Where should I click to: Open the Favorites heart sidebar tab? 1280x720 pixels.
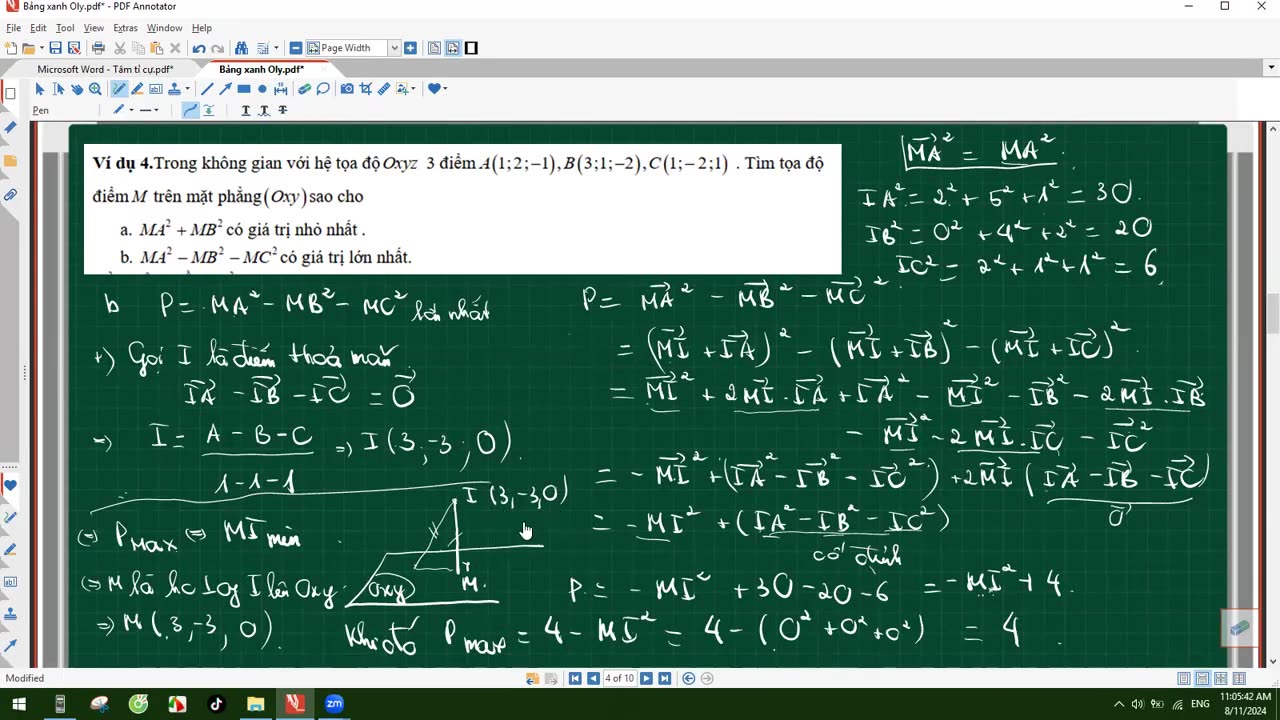(x=10, y=486)
